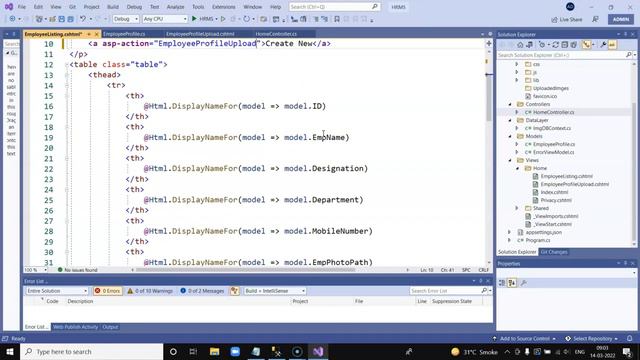Open the Debug configuration dropdown
The image size is (640, 360).
(126, 19)
